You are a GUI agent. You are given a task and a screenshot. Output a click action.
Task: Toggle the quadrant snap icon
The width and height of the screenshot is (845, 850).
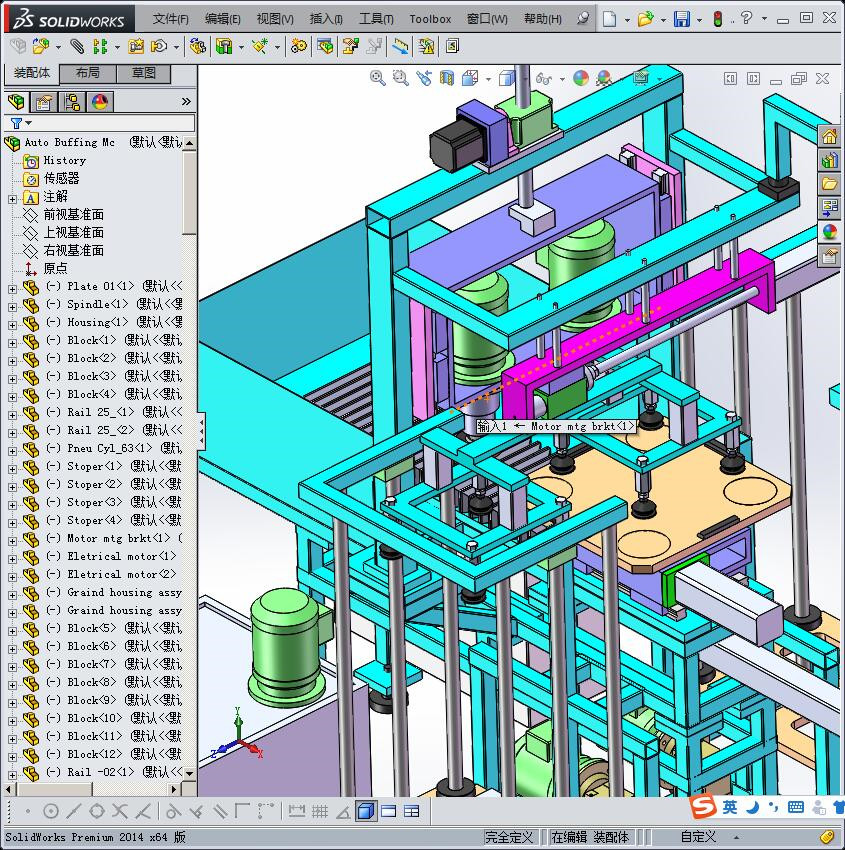[x=97, y=811]
